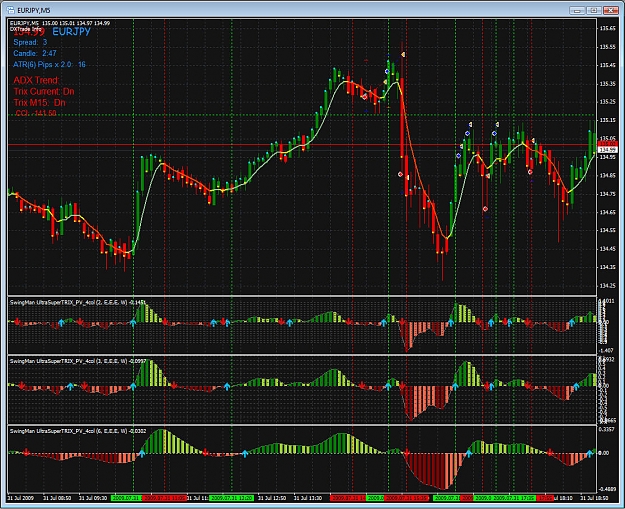Select the red horizontal price line across the chart
625x509 pixels.
coord(302,145)
